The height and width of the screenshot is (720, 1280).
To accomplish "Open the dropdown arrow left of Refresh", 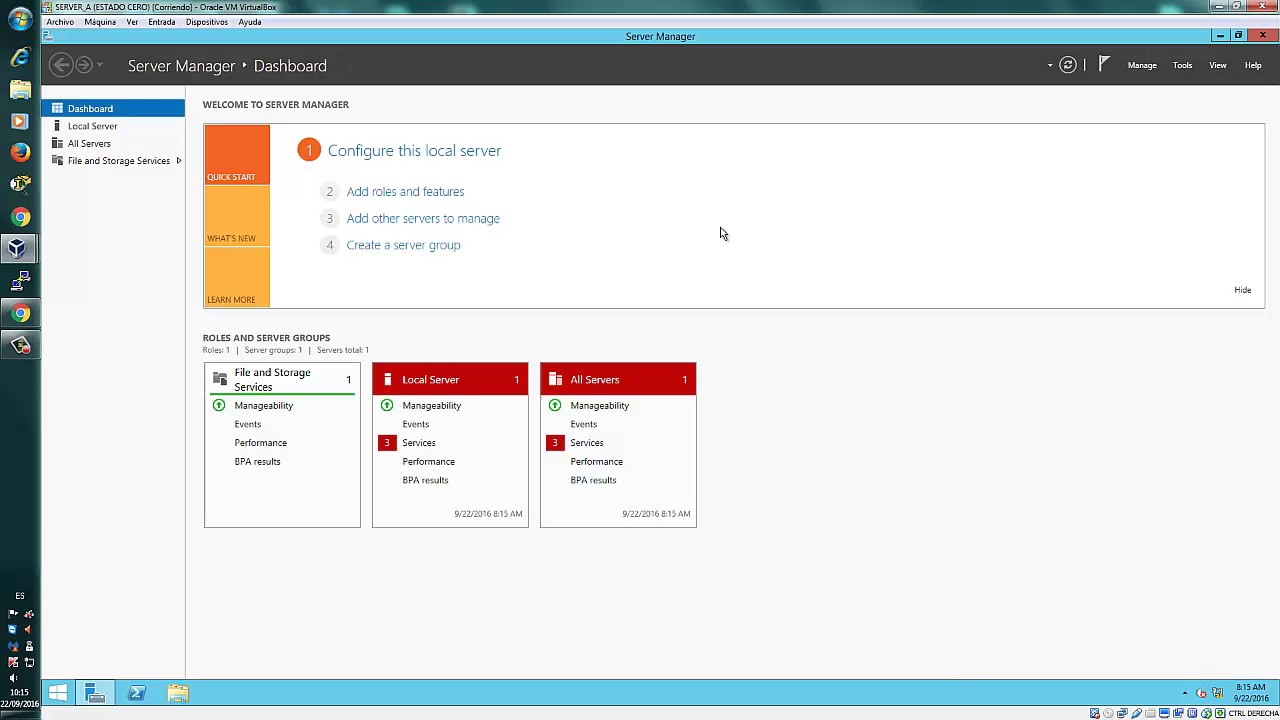I will pyautogui.click(x=1050, y=66).
